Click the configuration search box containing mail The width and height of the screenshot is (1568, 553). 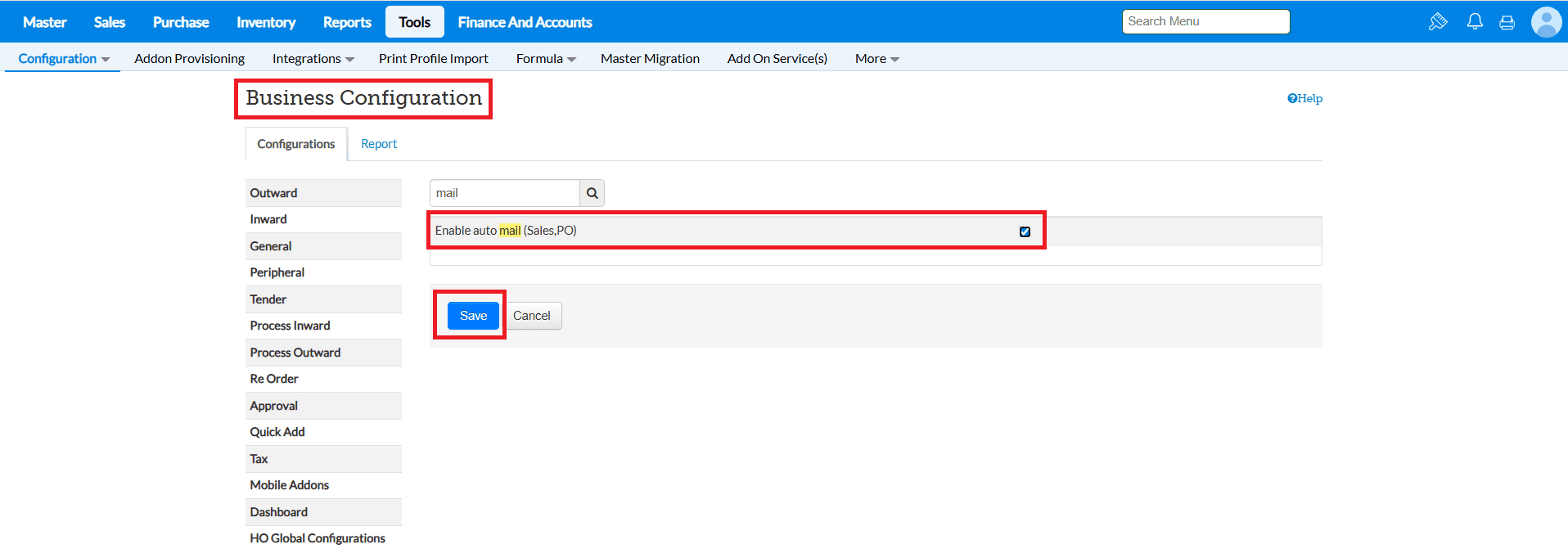(504, 193)
